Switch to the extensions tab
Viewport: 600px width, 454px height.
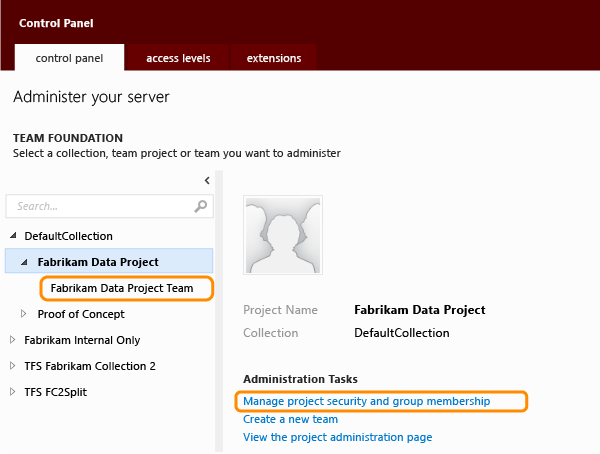(x=274, y=58)
